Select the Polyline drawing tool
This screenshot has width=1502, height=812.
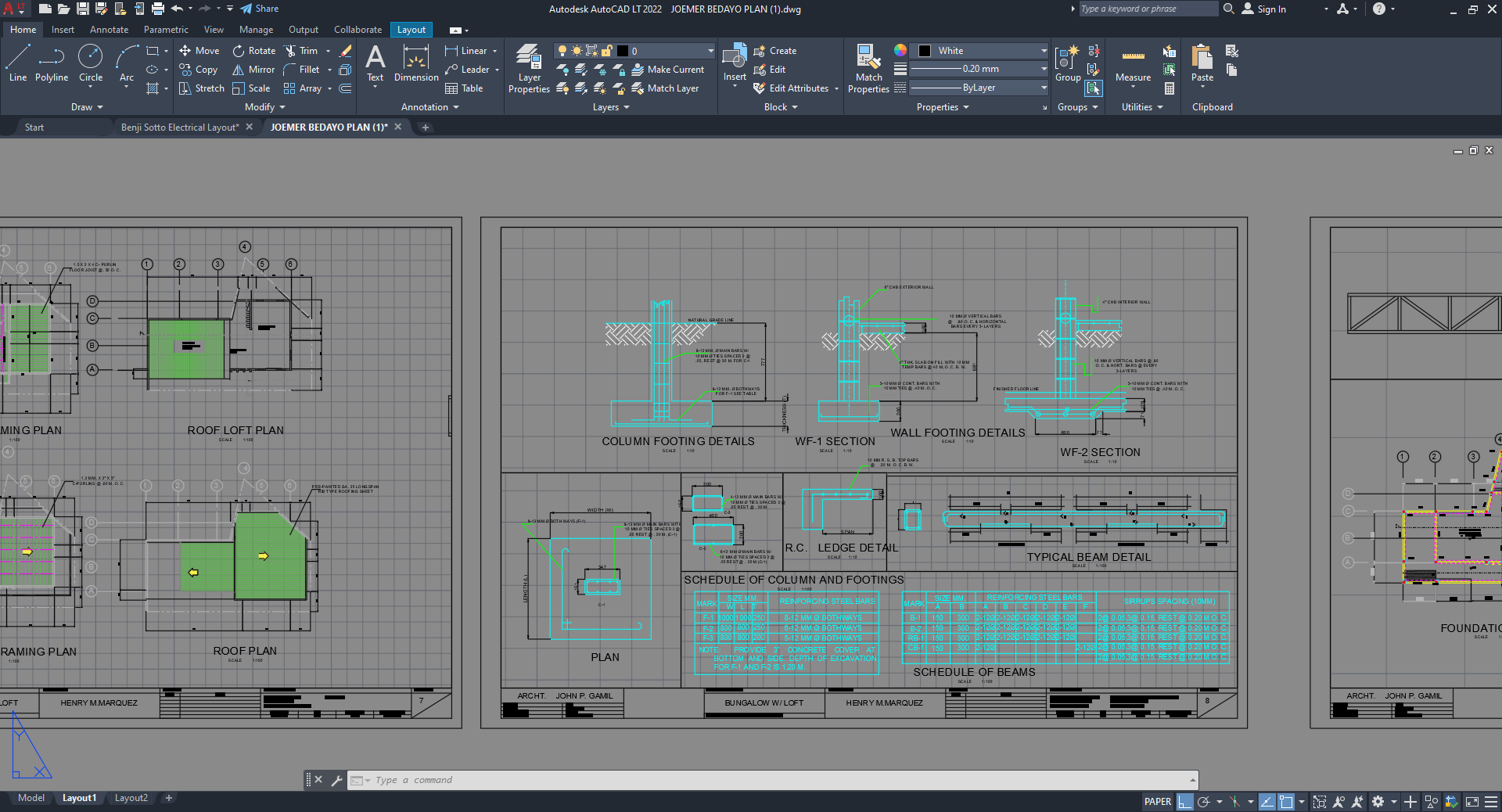coord(51,63)
